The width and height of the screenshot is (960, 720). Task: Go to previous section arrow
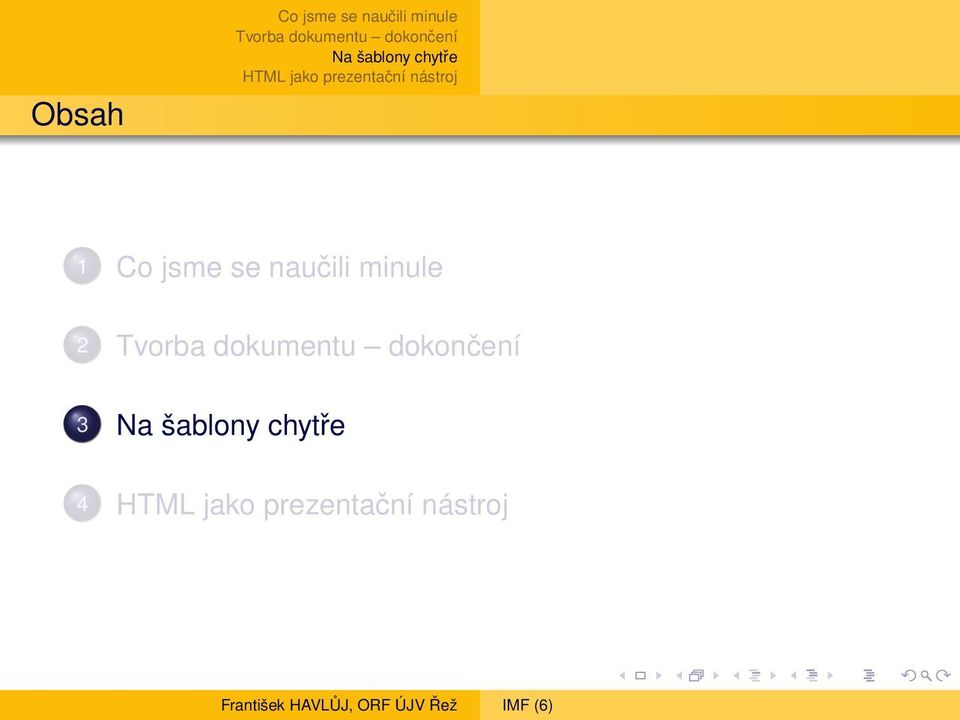tap(793, 676)
